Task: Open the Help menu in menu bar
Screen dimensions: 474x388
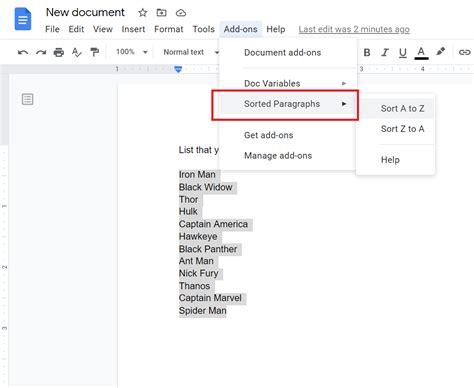Action: click(x=276, y=29)
